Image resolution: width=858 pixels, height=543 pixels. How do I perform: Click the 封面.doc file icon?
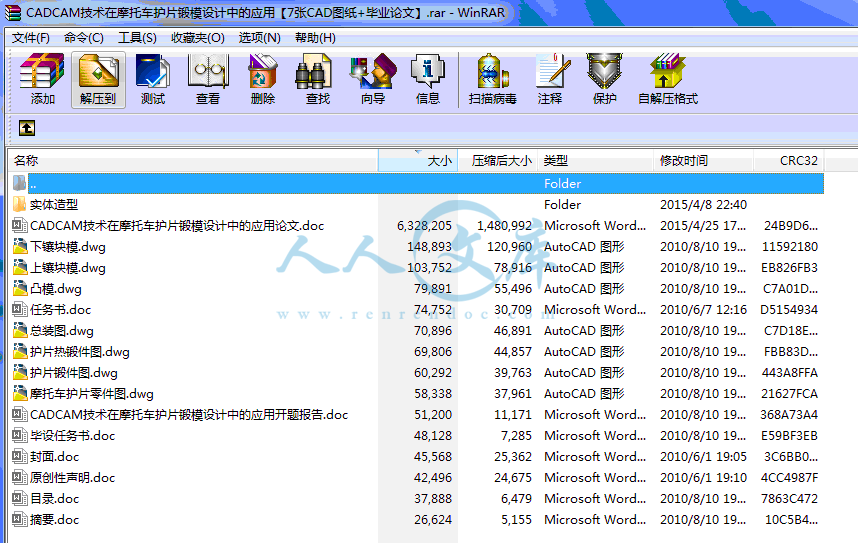point(20,456)
